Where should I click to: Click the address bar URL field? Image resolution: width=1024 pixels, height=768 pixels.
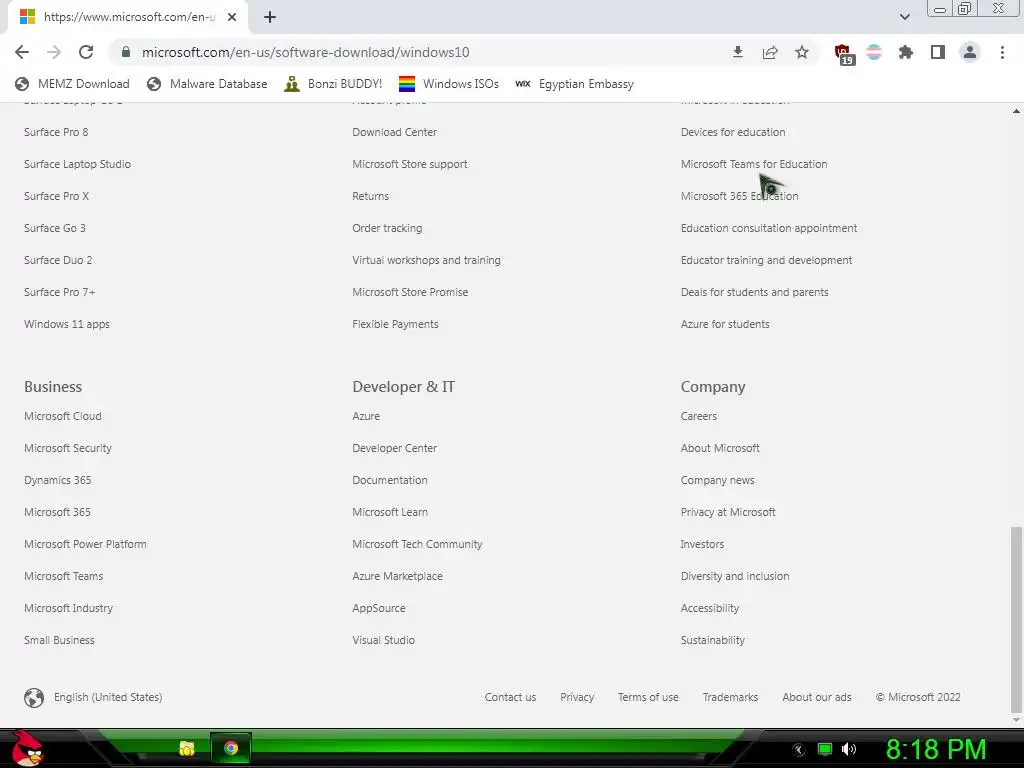tap(418, 52)
